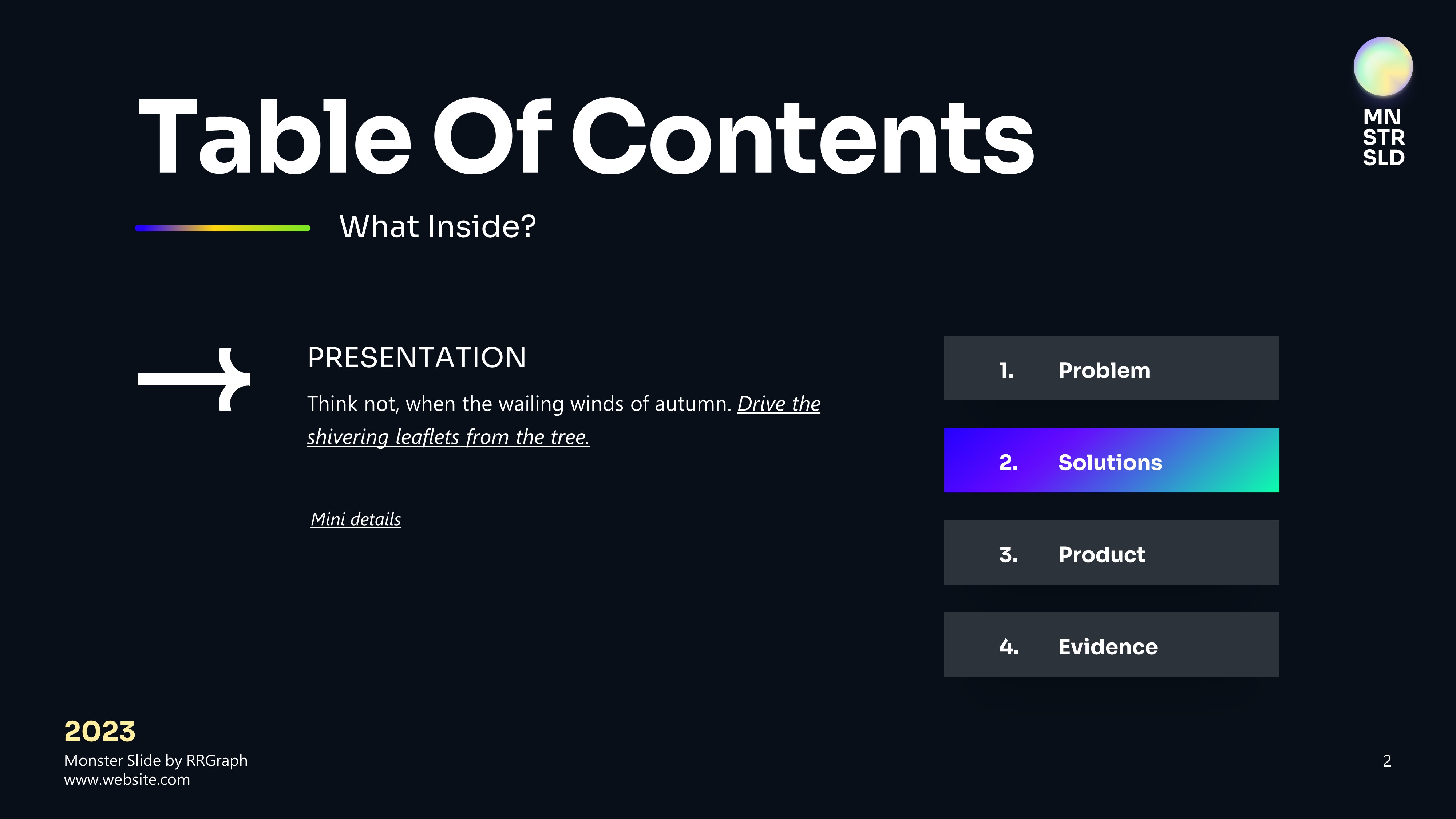Click the MN STR SLD logo text
1456x819 pixels.
point(1383,137)
